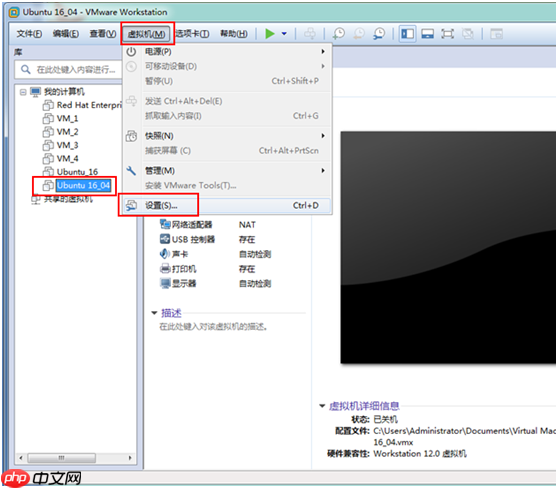Open the 编辑(E) menu
Screen dimensions: 558x488
[66, 34]
